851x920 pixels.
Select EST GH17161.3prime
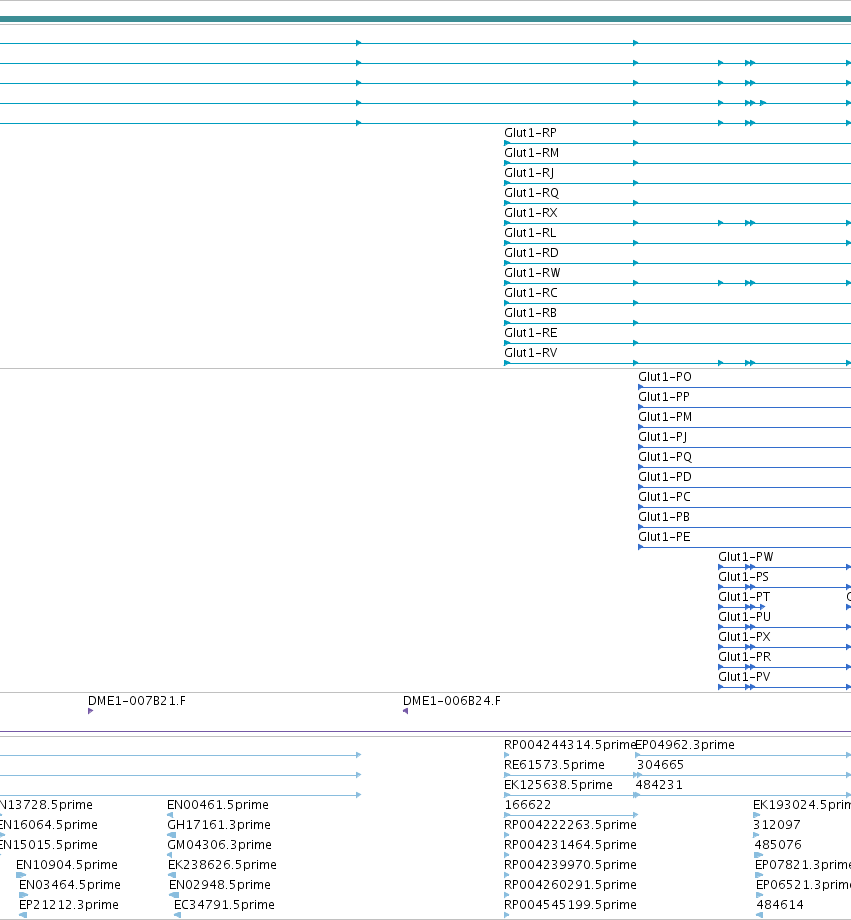219,824
